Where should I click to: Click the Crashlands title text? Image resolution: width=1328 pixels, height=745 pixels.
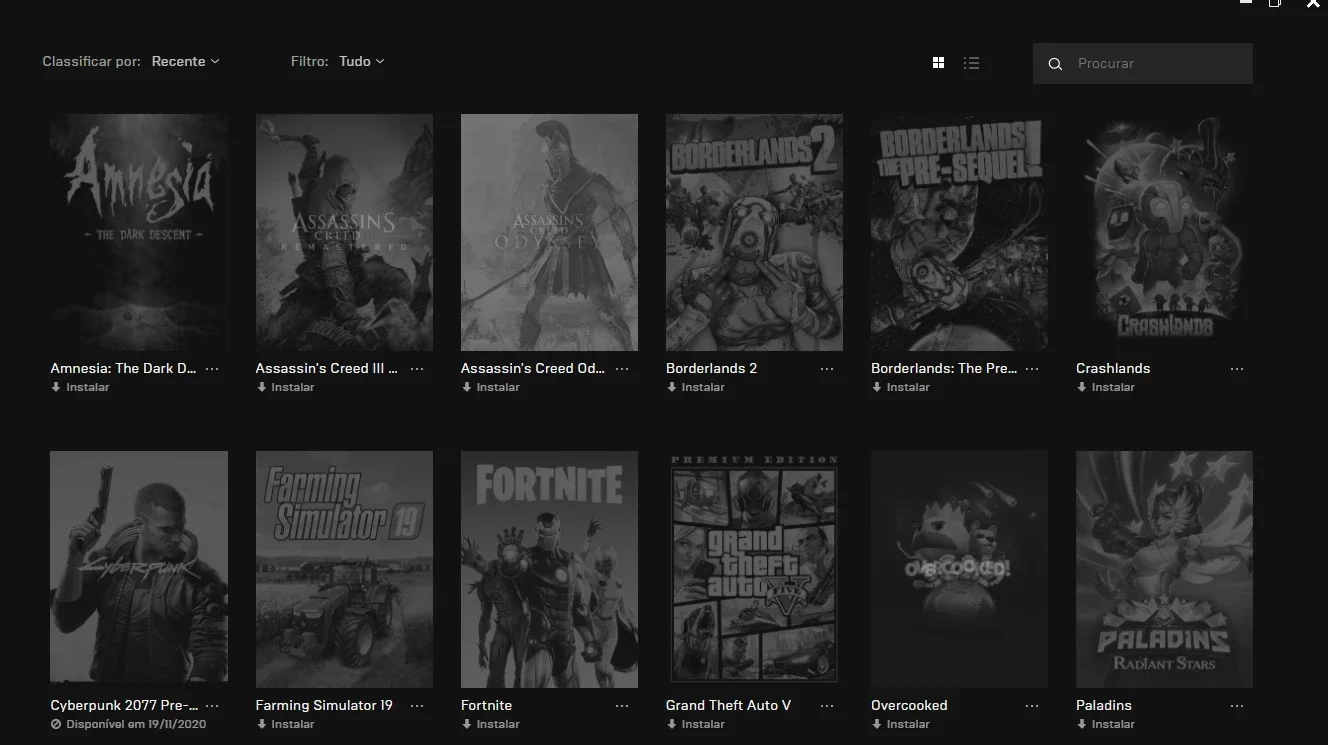(x=1113, y=368)
